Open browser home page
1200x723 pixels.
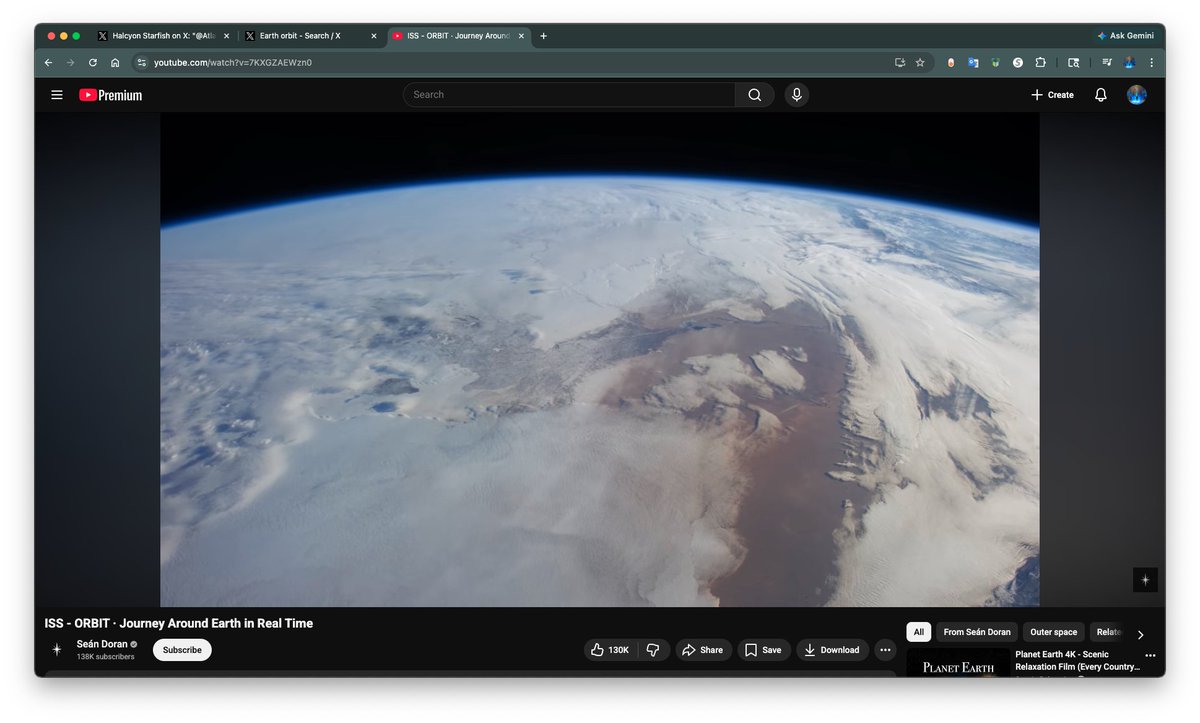[115, 62]
